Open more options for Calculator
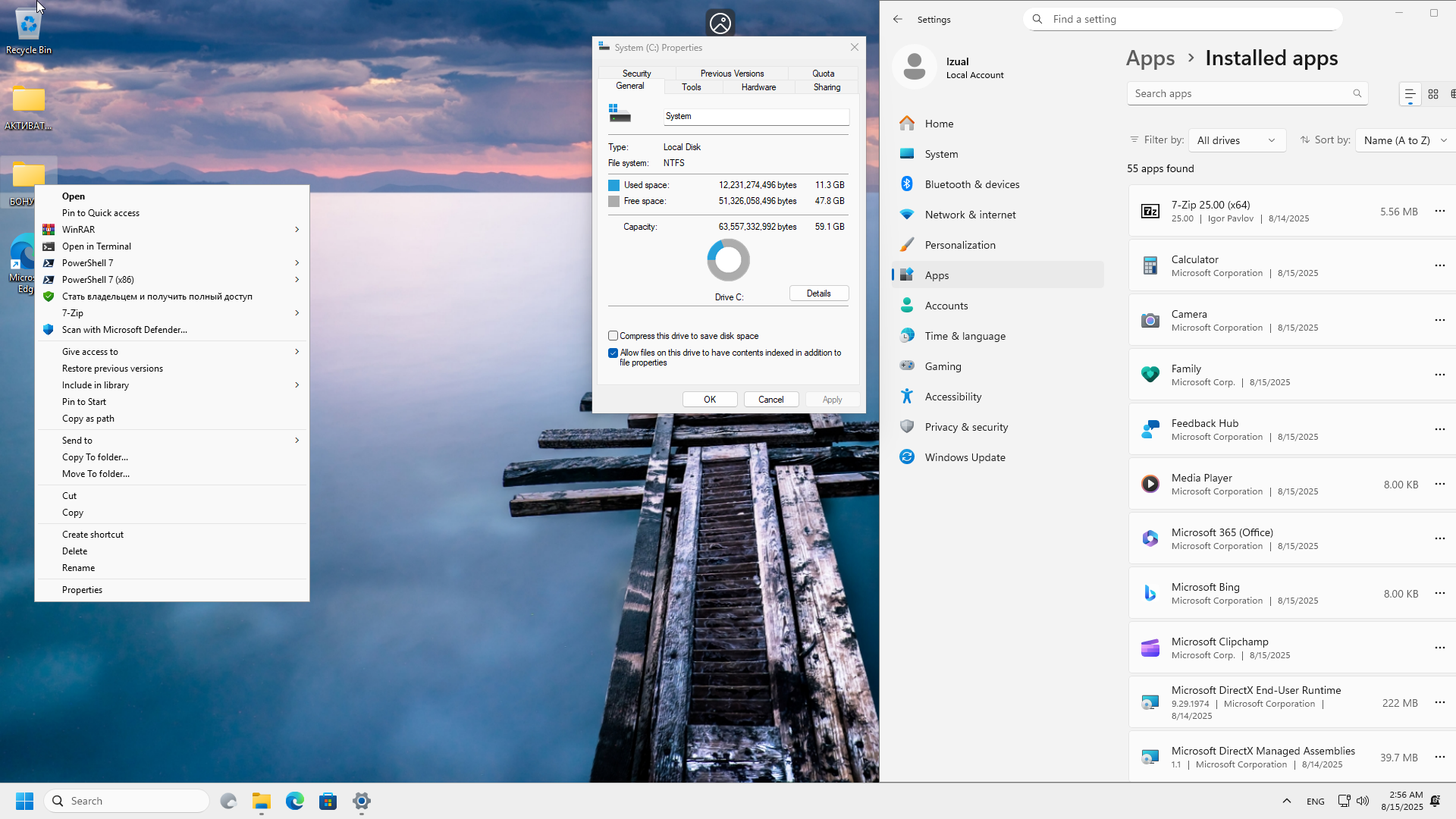Image resolution: width=1456 pixels, height=819 pixels. tap(1440, 266)
